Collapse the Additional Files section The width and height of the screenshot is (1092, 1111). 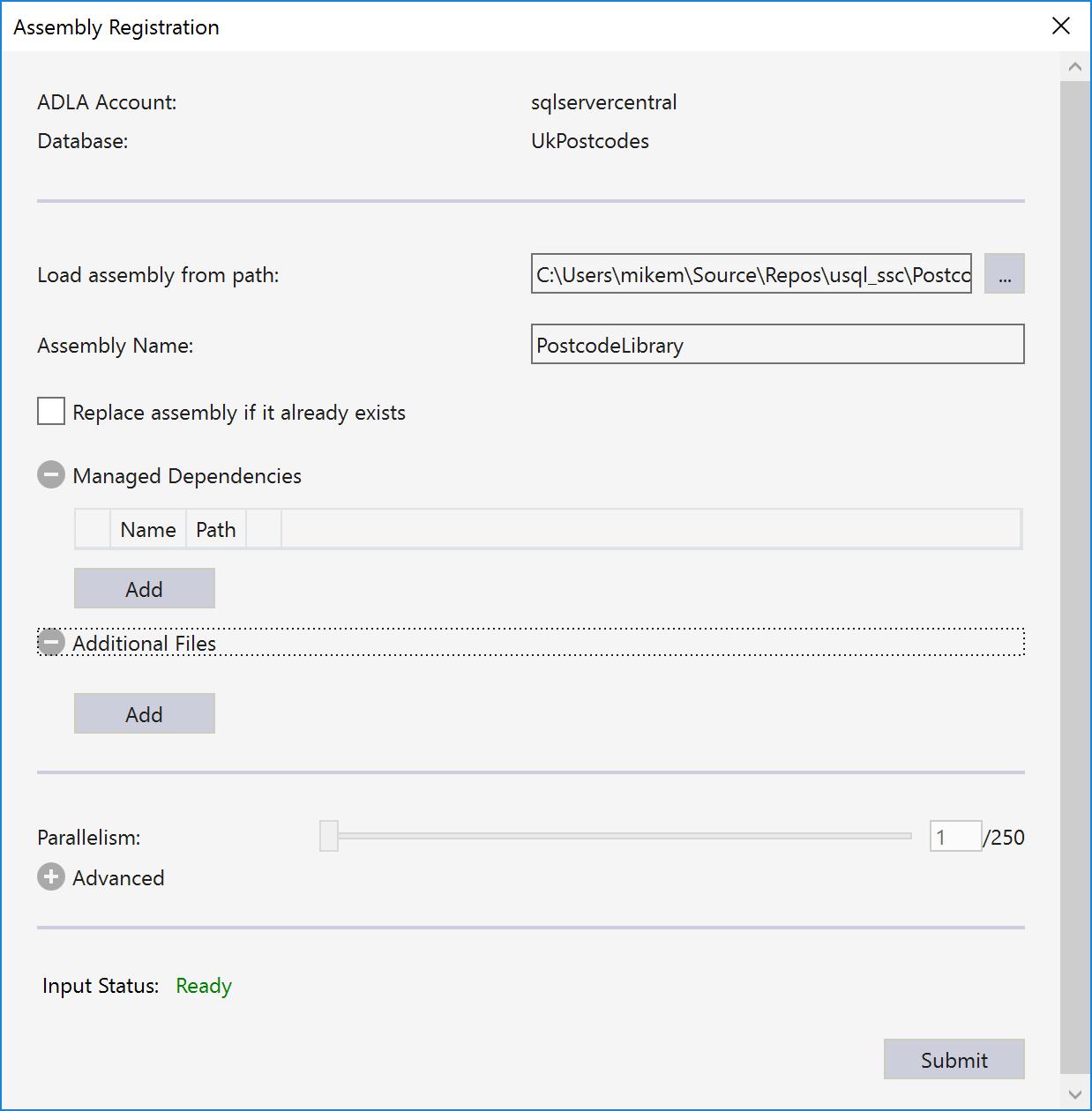pyautogui.click(x=51, y=643)
